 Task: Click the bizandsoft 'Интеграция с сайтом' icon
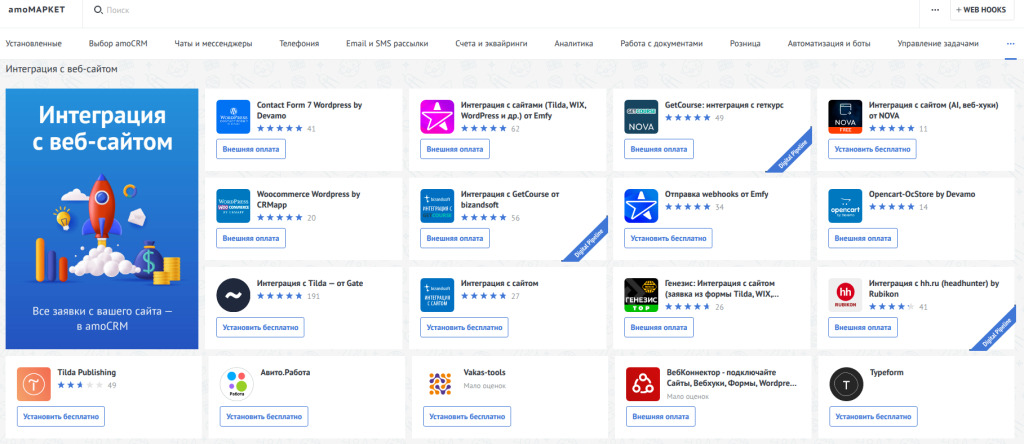[x=438, y=295]
